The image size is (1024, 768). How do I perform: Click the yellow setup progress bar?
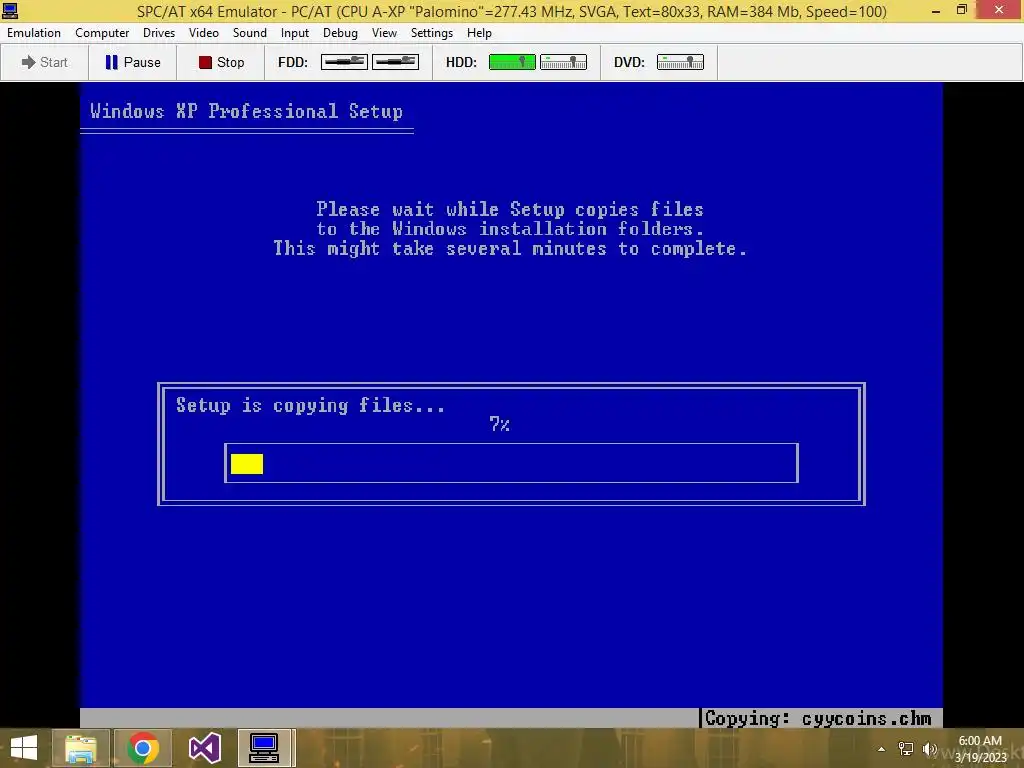coord(247,464)
